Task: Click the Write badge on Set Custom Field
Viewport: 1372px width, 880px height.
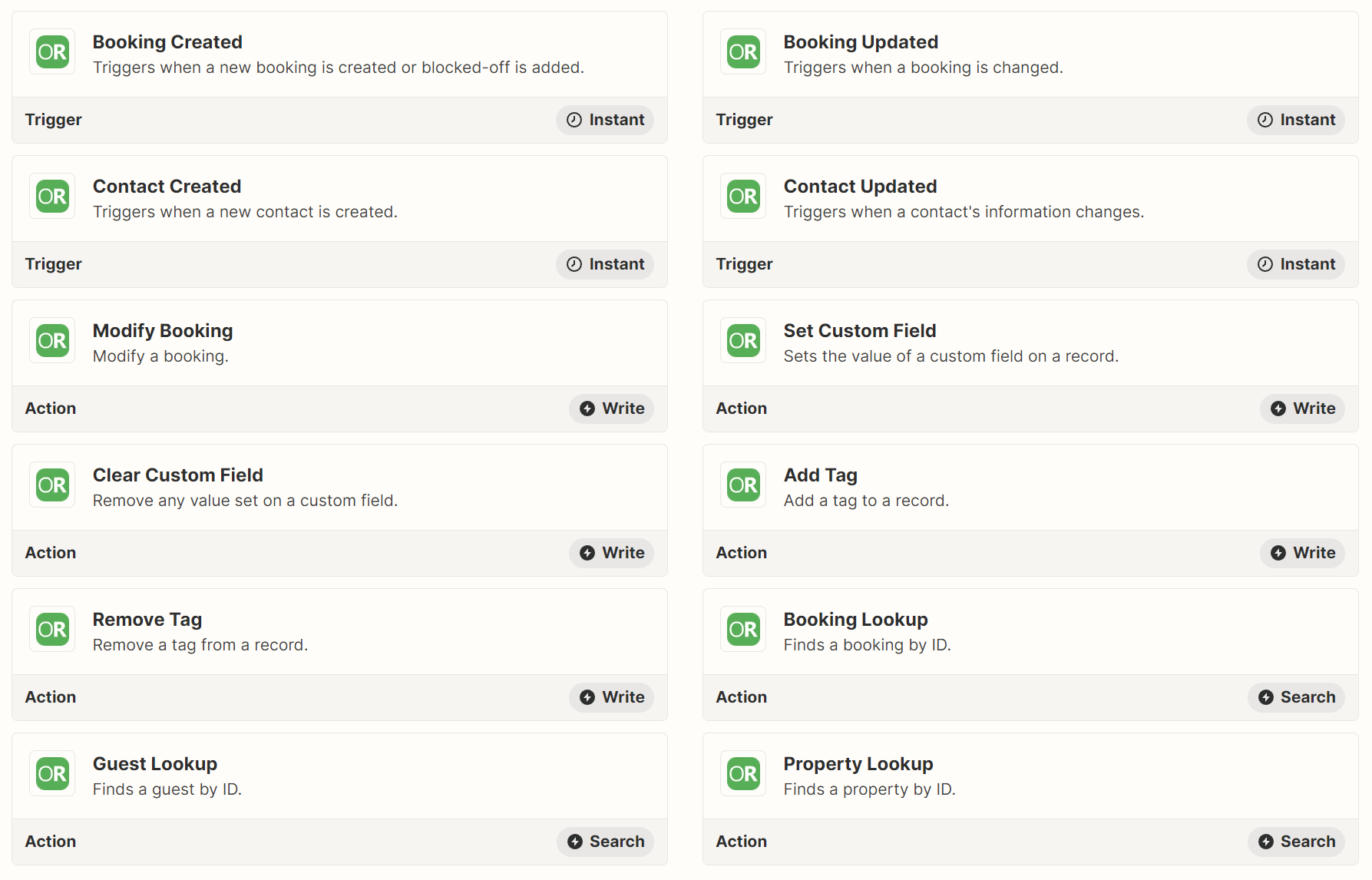Action: 1302,409
